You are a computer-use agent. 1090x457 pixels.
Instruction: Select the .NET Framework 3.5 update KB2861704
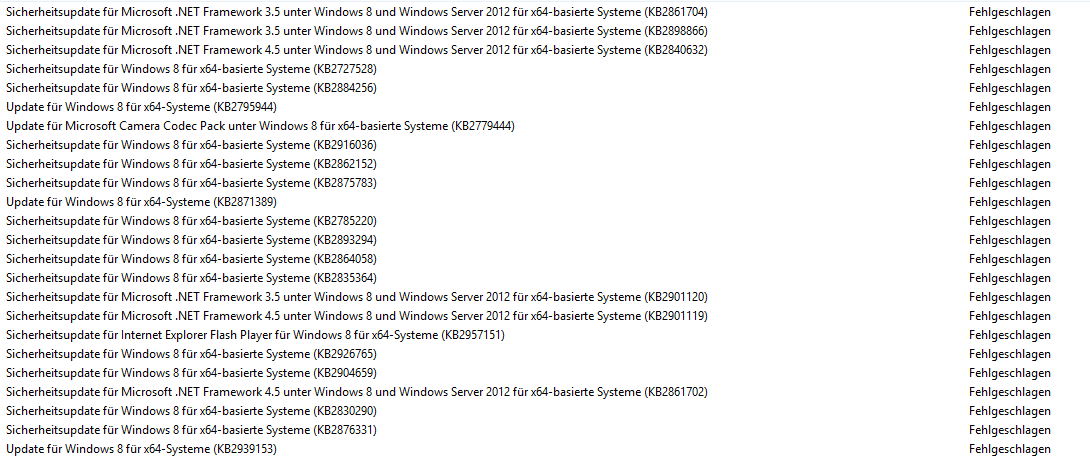pos(356,12)
